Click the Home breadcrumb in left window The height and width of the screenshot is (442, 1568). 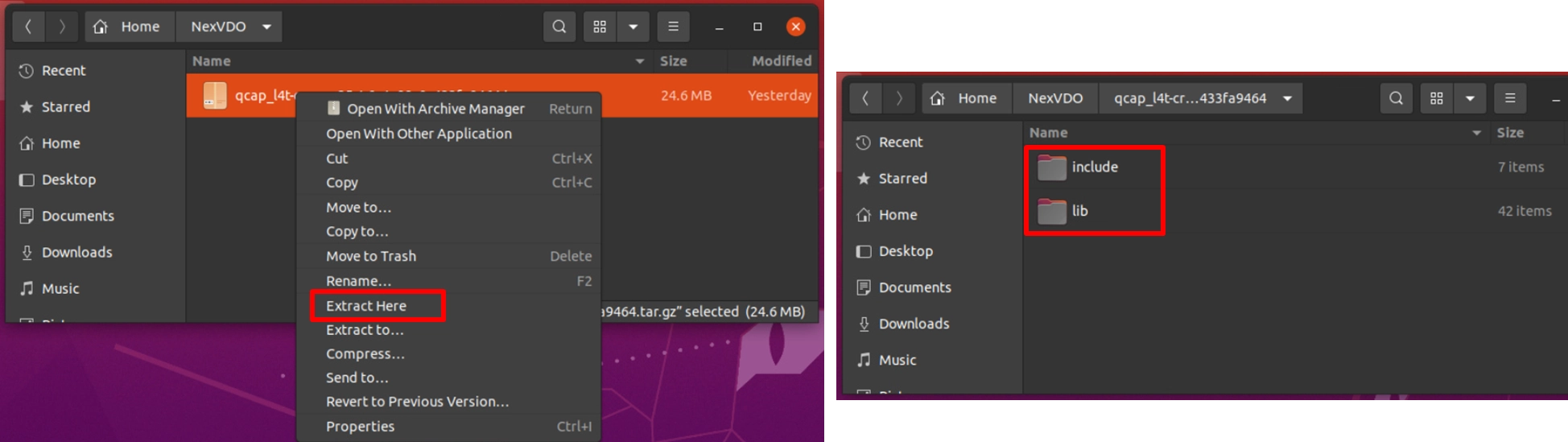click(129, 27)
